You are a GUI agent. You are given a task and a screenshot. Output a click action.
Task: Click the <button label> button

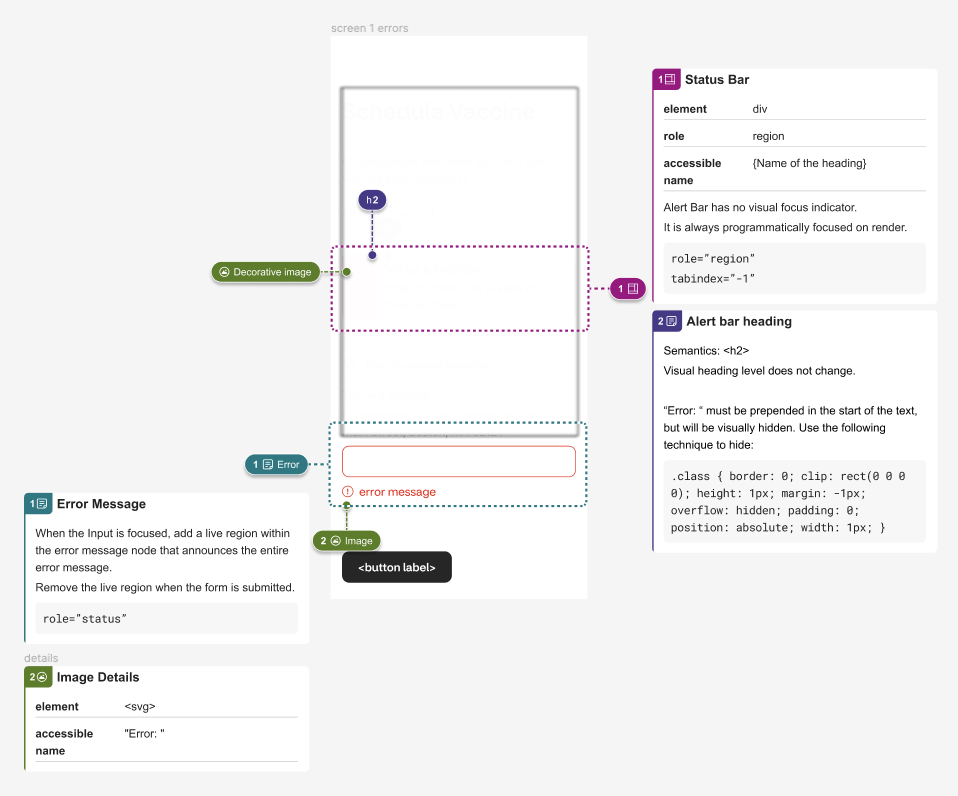[397, 567]
